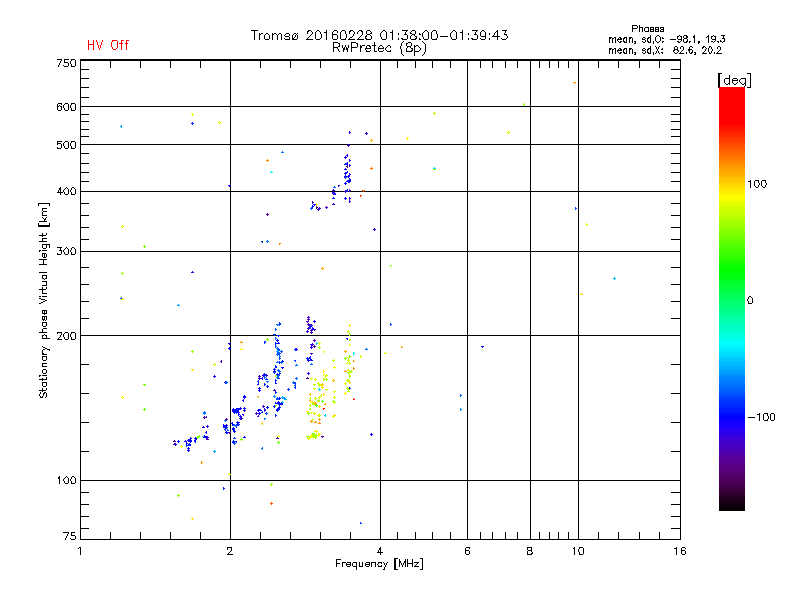Click the colorbar tick label '-100'
The image size is (800, 600).
coord(761,417)
